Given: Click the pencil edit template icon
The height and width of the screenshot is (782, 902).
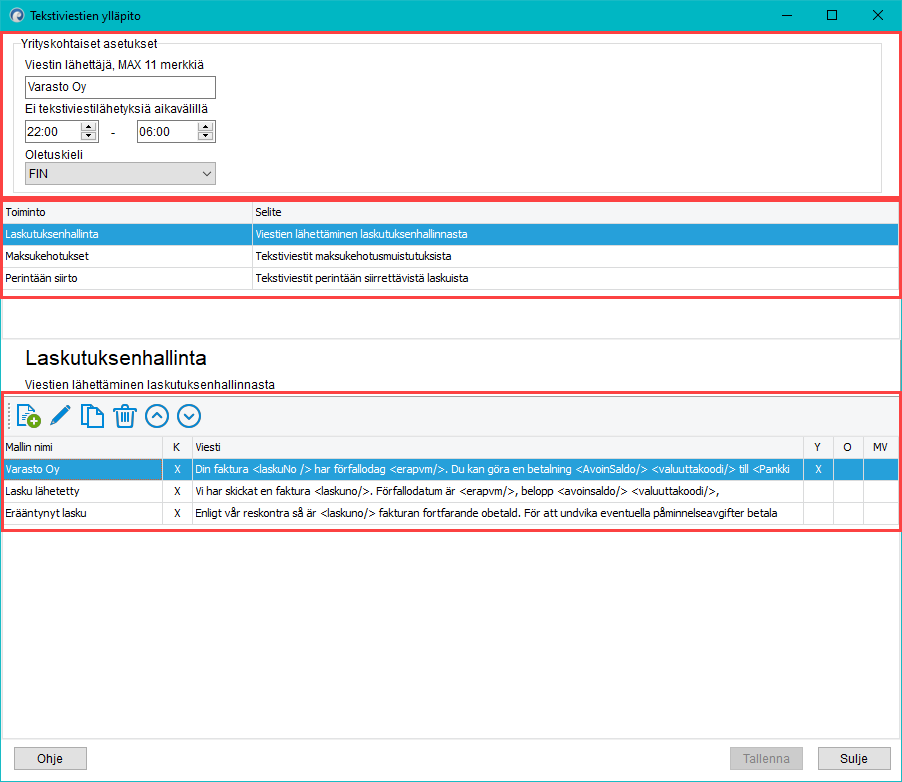Looking at the screenshot, I should [60, 416].
